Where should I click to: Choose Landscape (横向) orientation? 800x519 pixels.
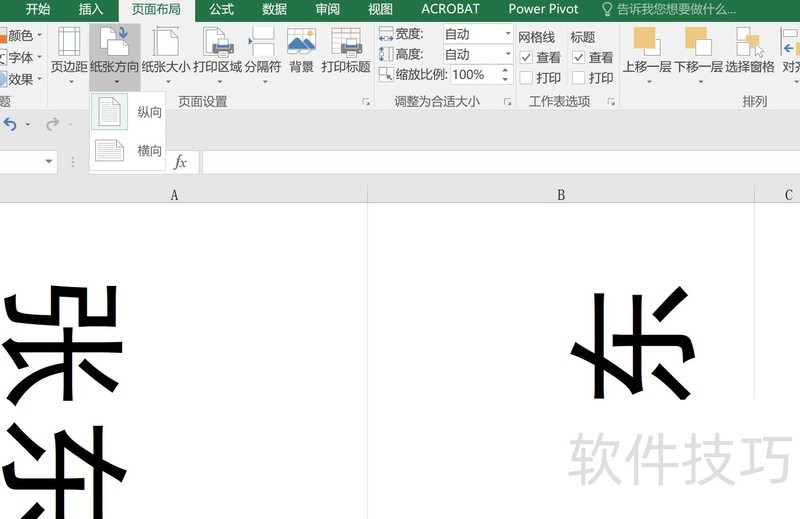pos(128,151)
